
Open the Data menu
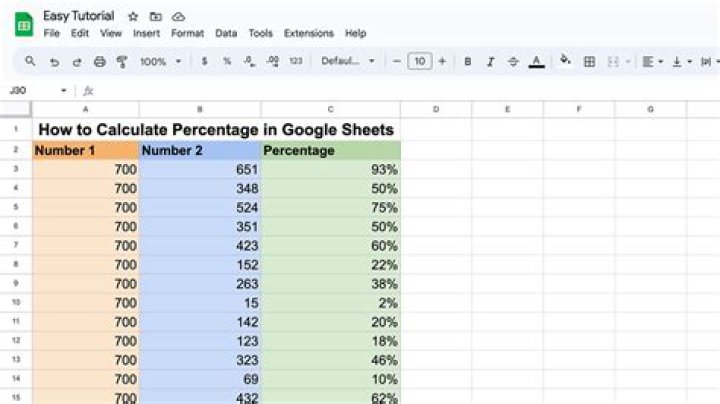226,33
